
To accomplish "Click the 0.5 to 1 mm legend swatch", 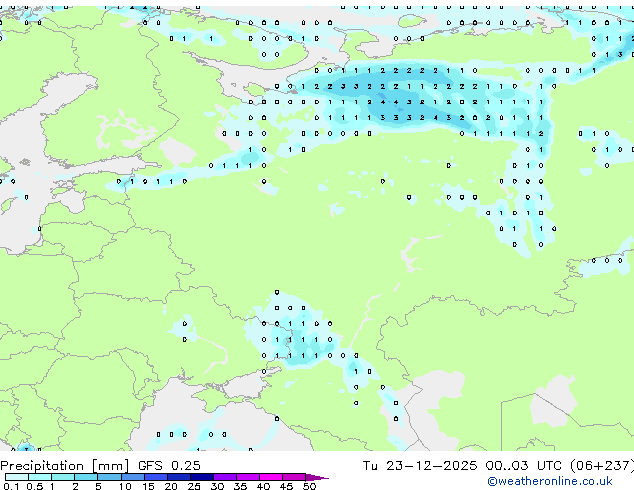I will click(x=40, y=477).
